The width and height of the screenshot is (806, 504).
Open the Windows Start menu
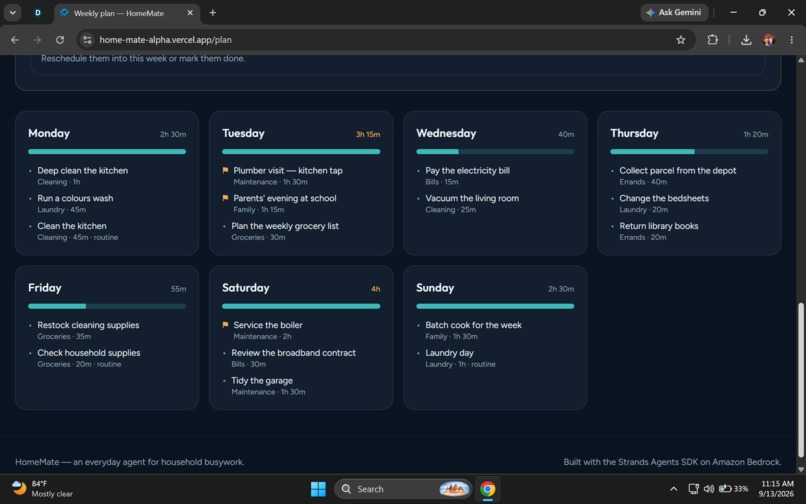(318, 489)
